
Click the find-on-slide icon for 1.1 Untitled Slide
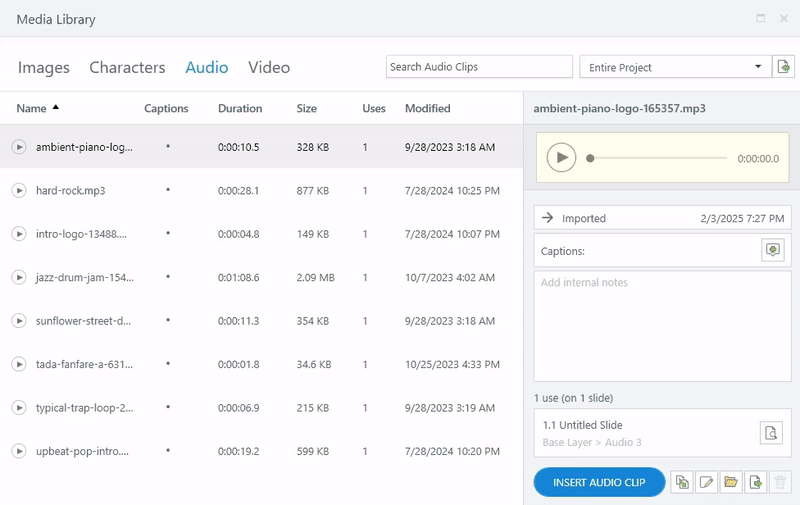coord(770,433)
